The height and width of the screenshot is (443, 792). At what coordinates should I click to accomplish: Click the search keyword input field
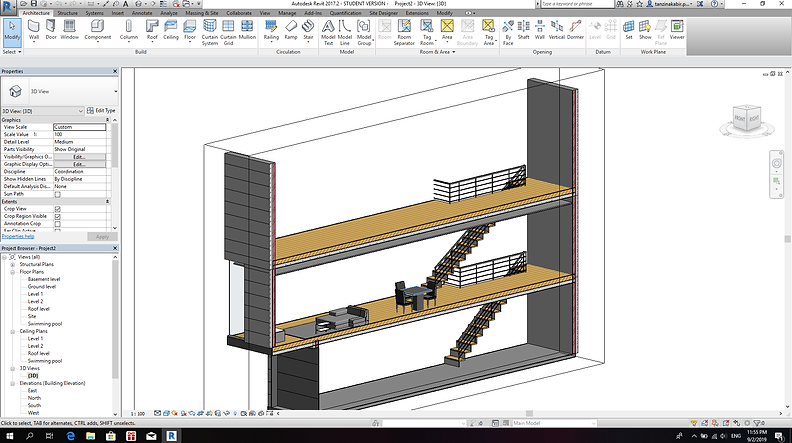pyautogui.click(x=577, y=4)
